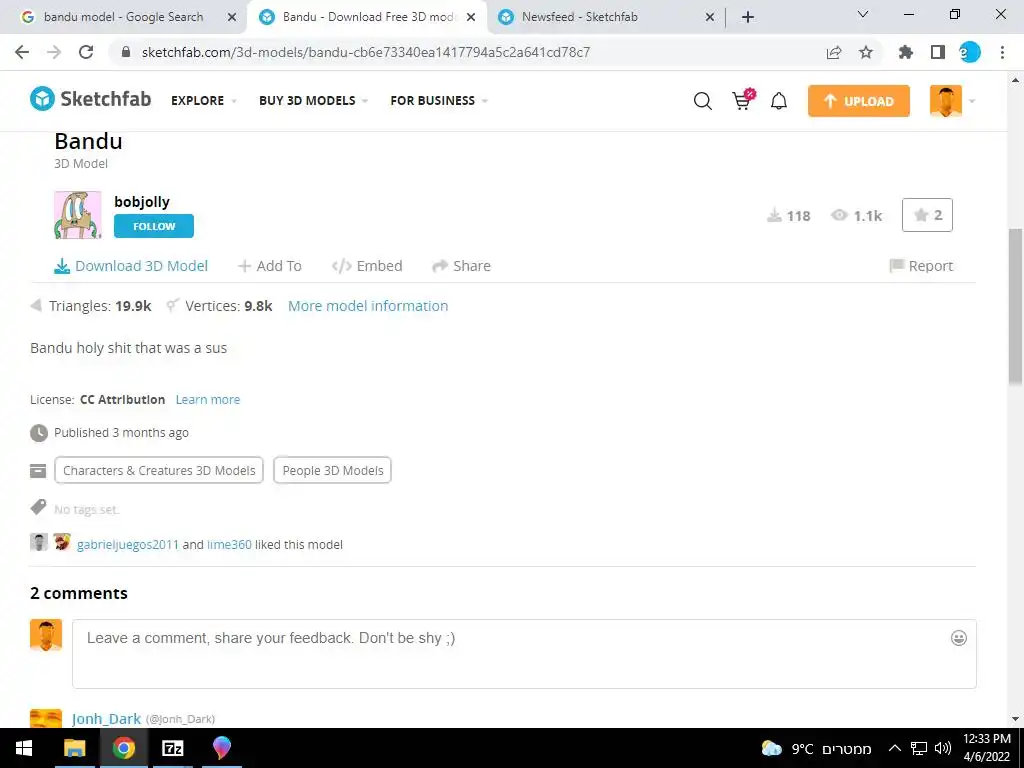Click Add To collection

pyautogui.click(x=270, y=266)
